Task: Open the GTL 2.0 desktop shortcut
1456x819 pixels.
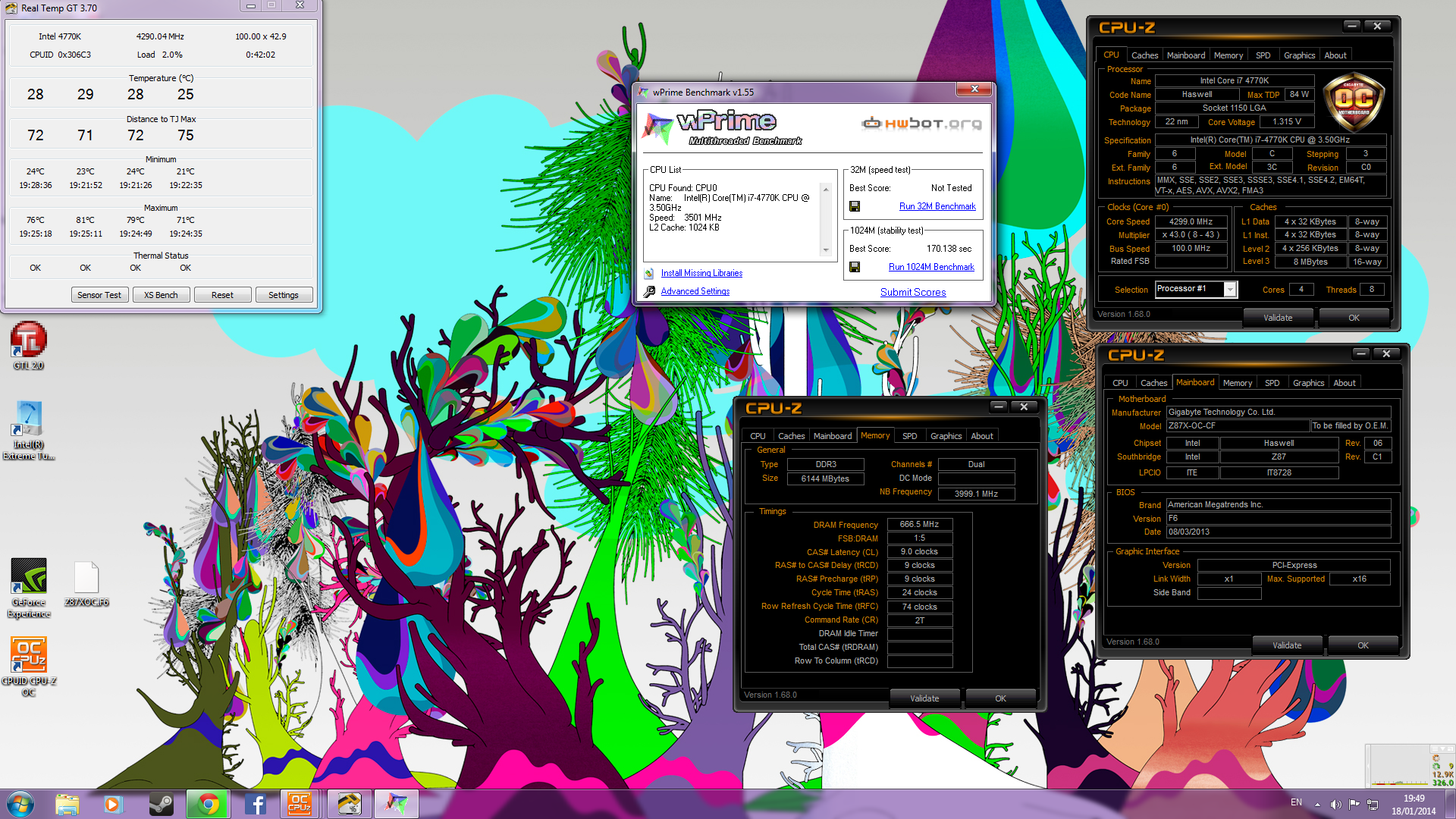Action: 28,345
